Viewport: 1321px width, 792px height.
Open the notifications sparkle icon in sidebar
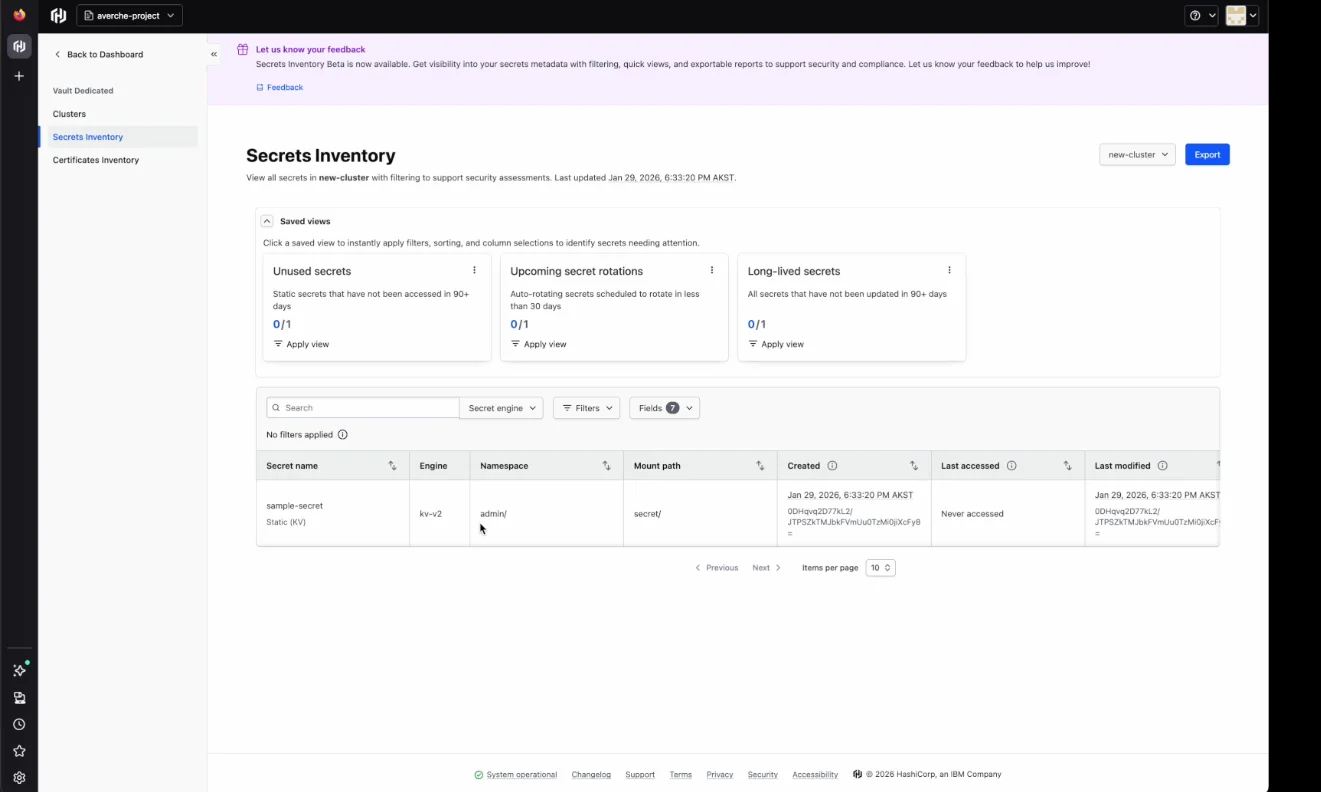click(x=18, y=670)
